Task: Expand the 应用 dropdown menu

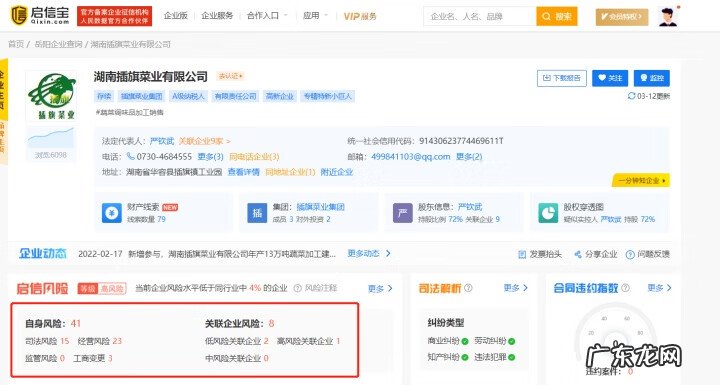Action: tap(315, 16)
